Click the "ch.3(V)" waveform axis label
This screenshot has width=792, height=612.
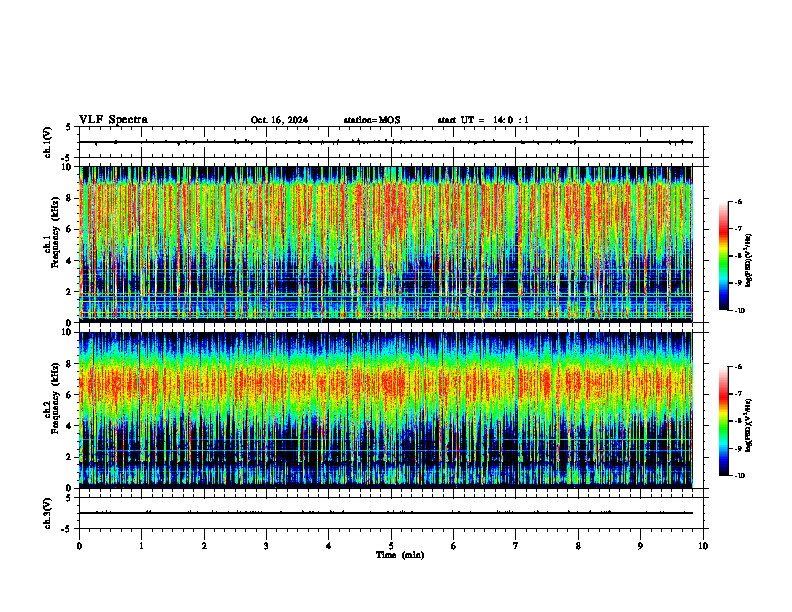pyautogui.click(x=47, y=513)
